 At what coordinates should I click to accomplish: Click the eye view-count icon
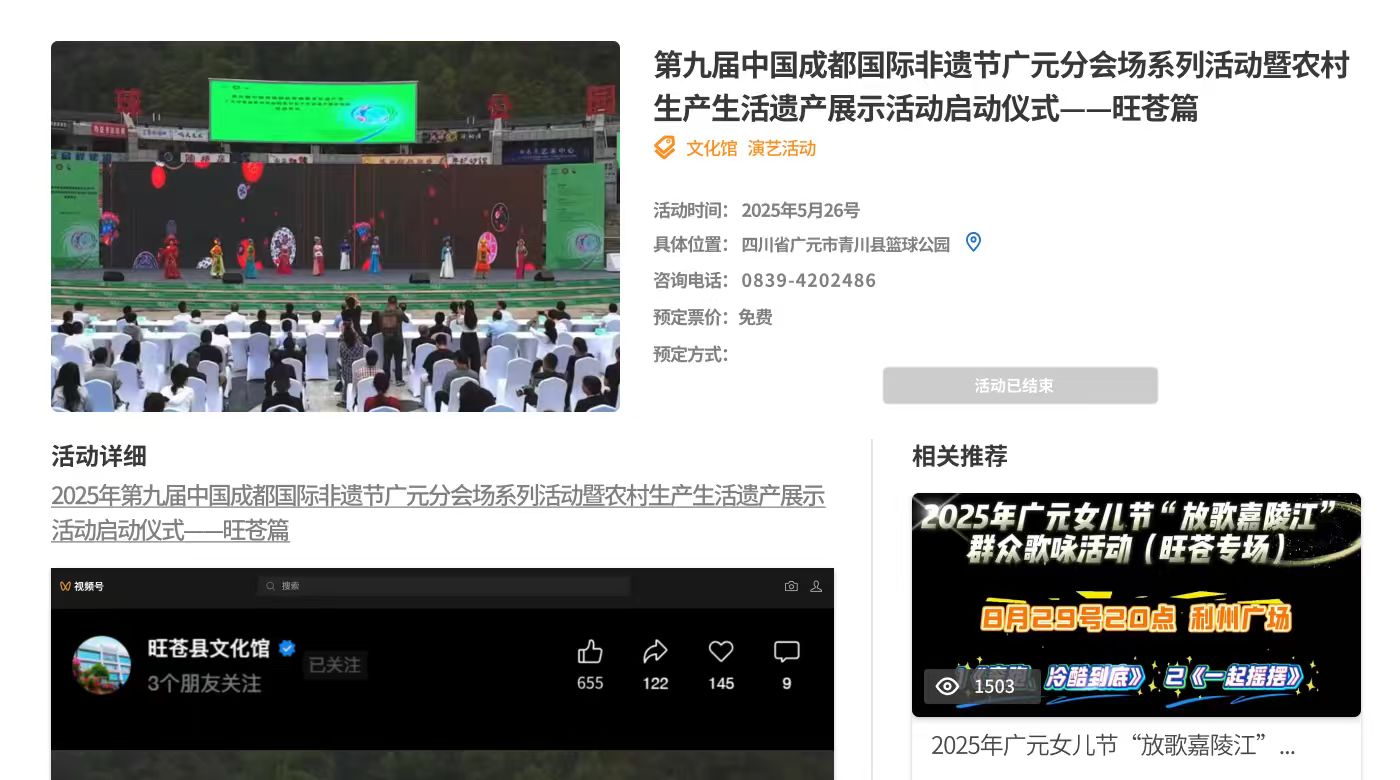click(947, 686)
